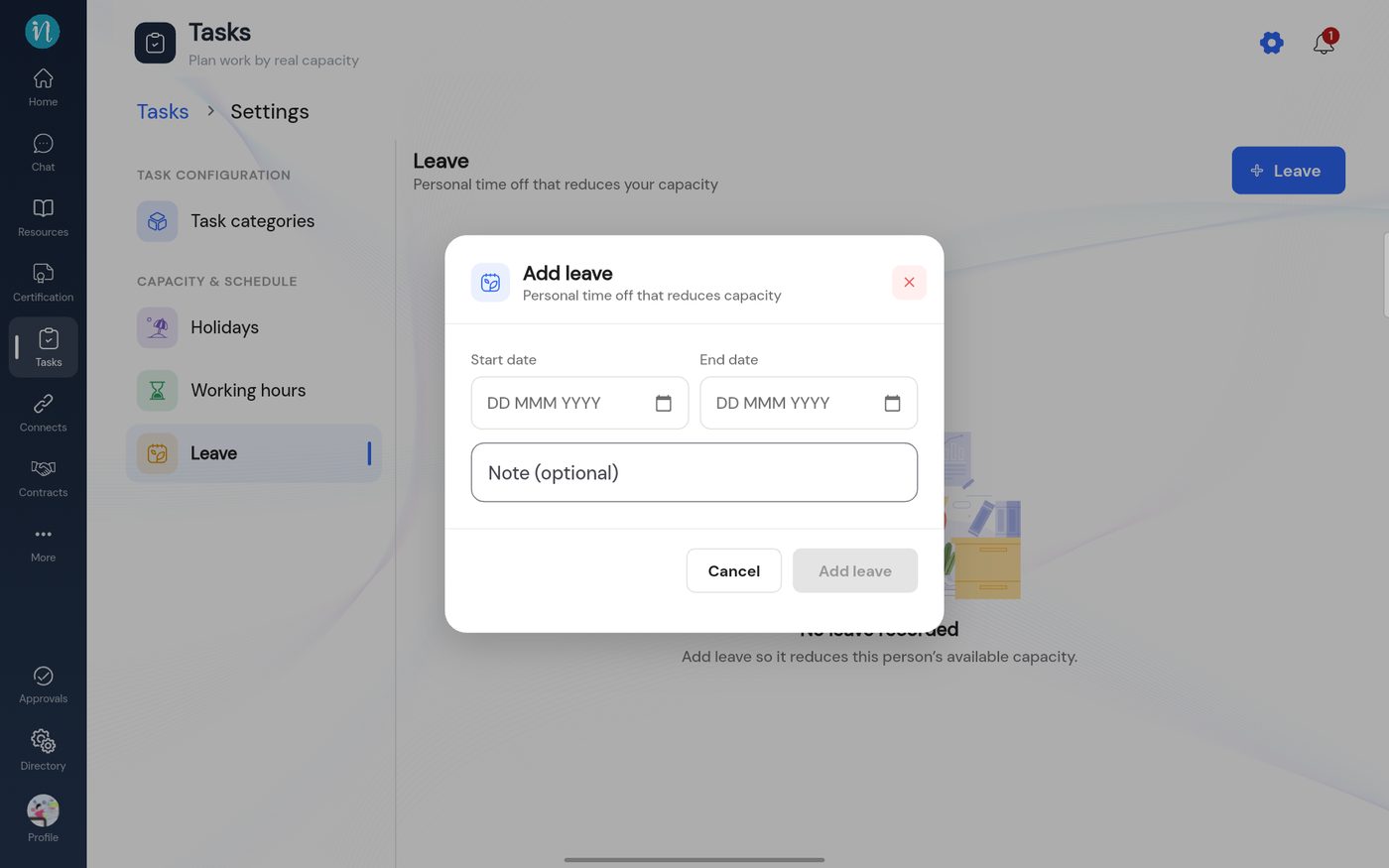
Task: Close the Add leave dialog
Action: click(x=909, y=283)
